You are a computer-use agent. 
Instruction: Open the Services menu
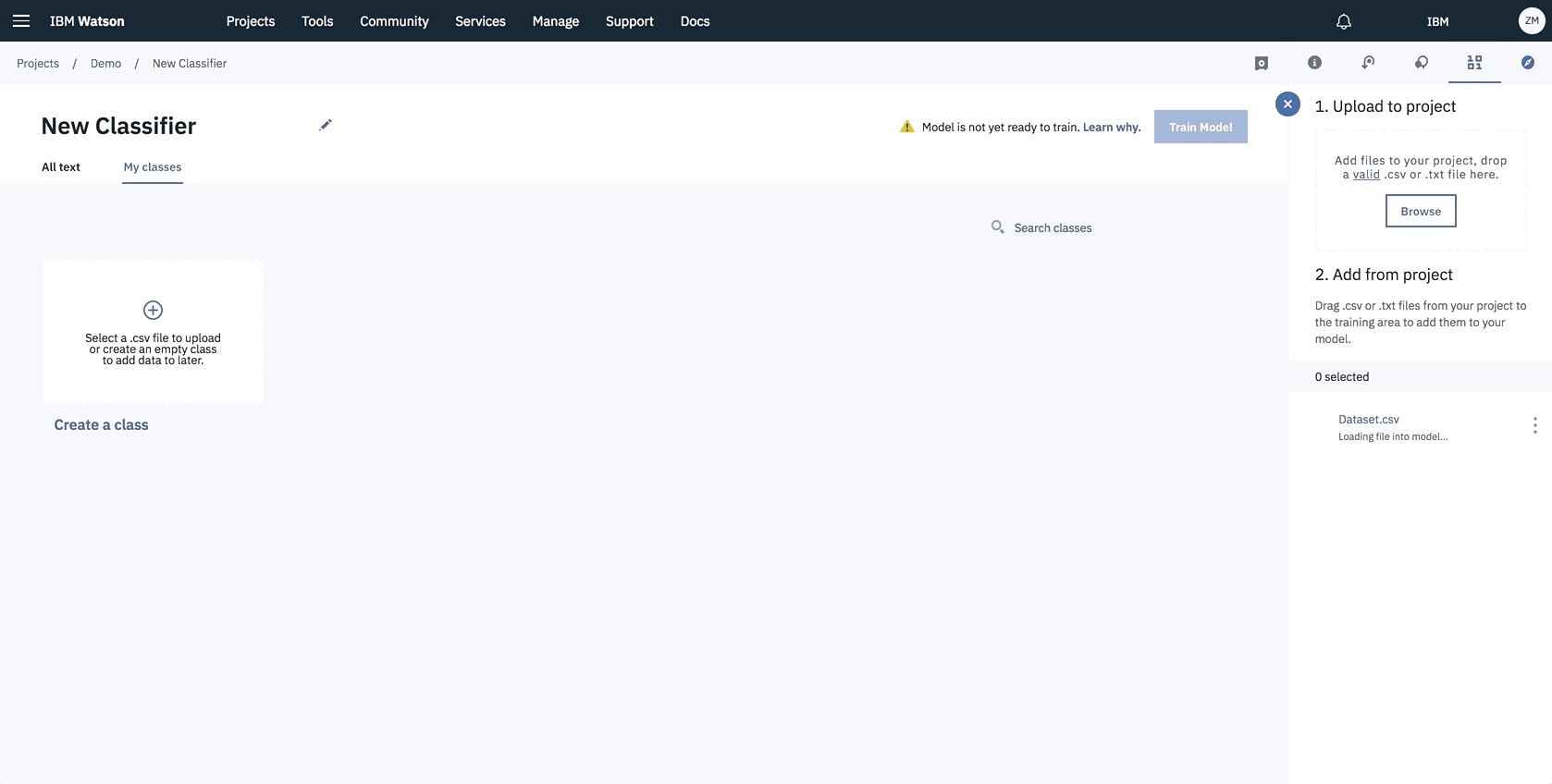(x=480, y=21)
